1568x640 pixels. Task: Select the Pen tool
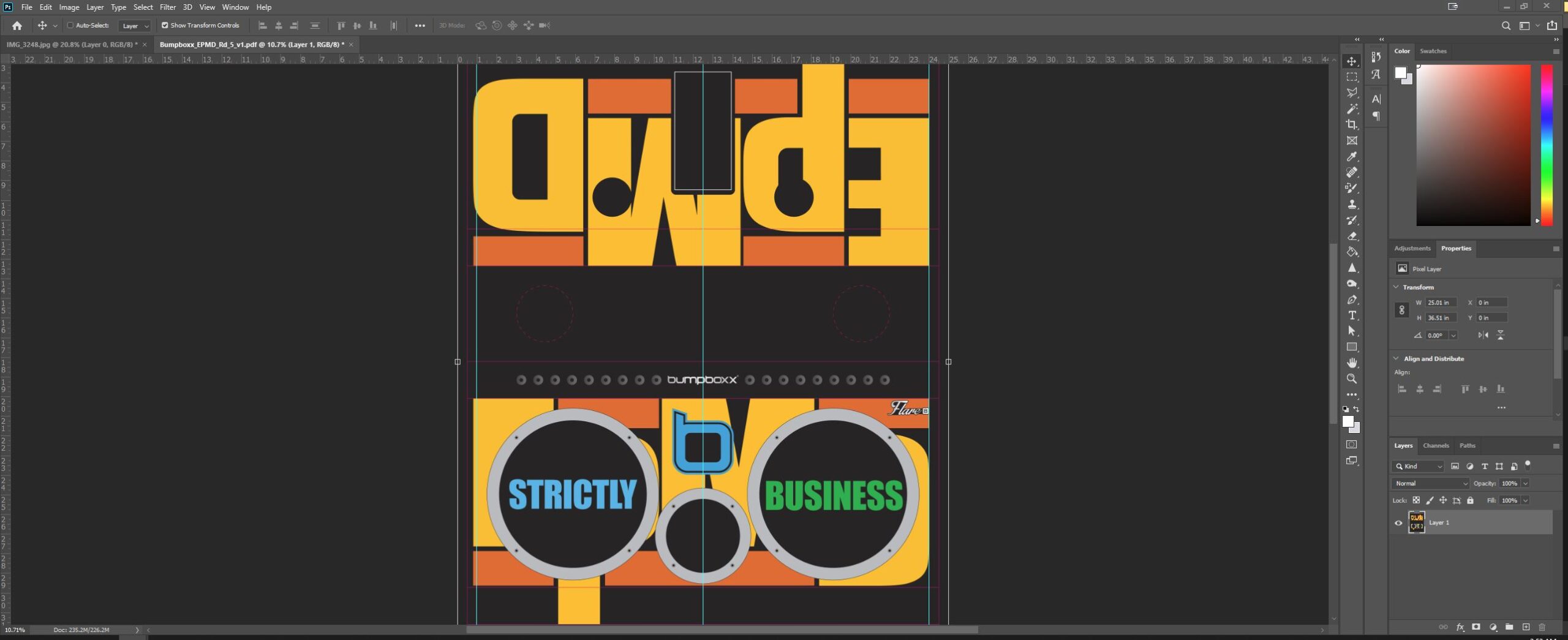point(1351,299)
